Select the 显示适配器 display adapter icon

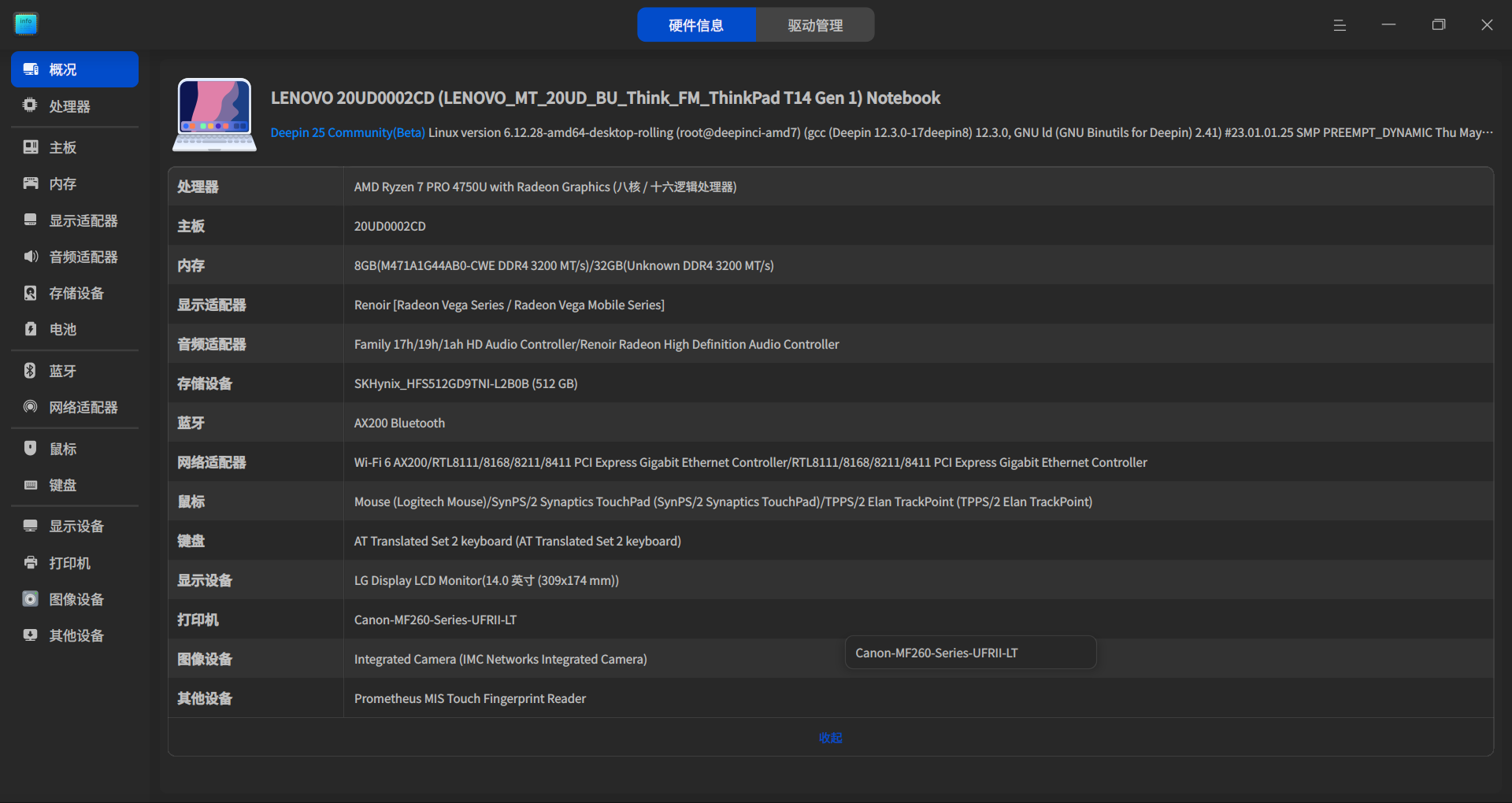point(31,220)
